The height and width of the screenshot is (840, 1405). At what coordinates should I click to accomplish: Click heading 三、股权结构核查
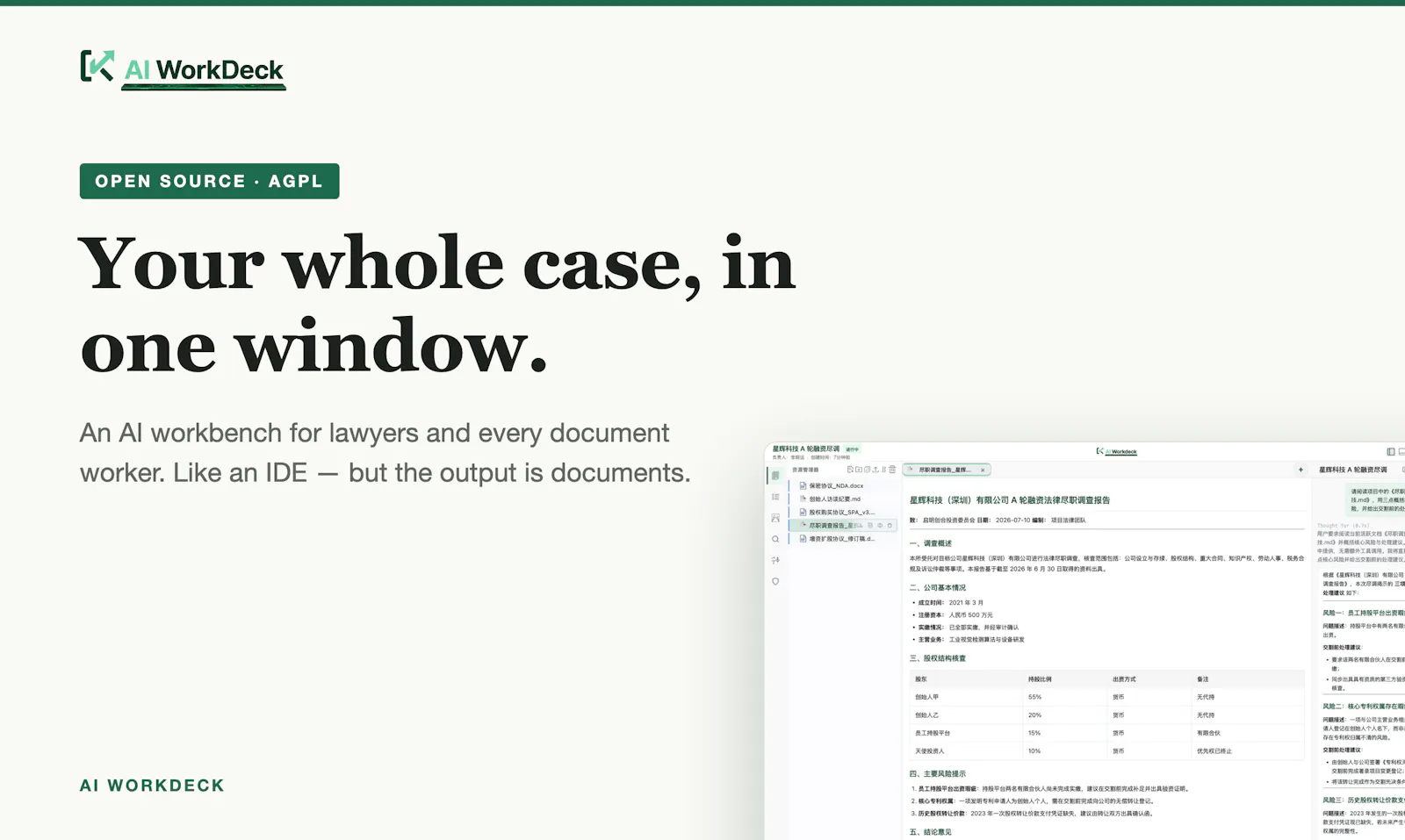click(938, 658)
